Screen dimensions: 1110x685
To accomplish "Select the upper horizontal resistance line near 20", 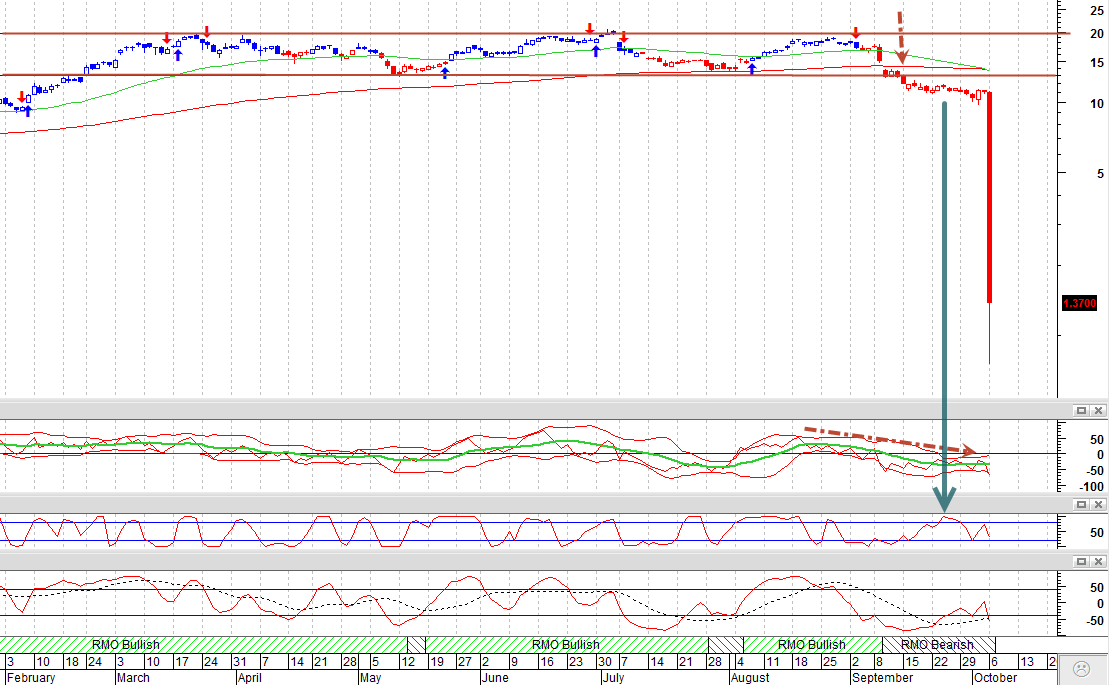I will point(534,33).
